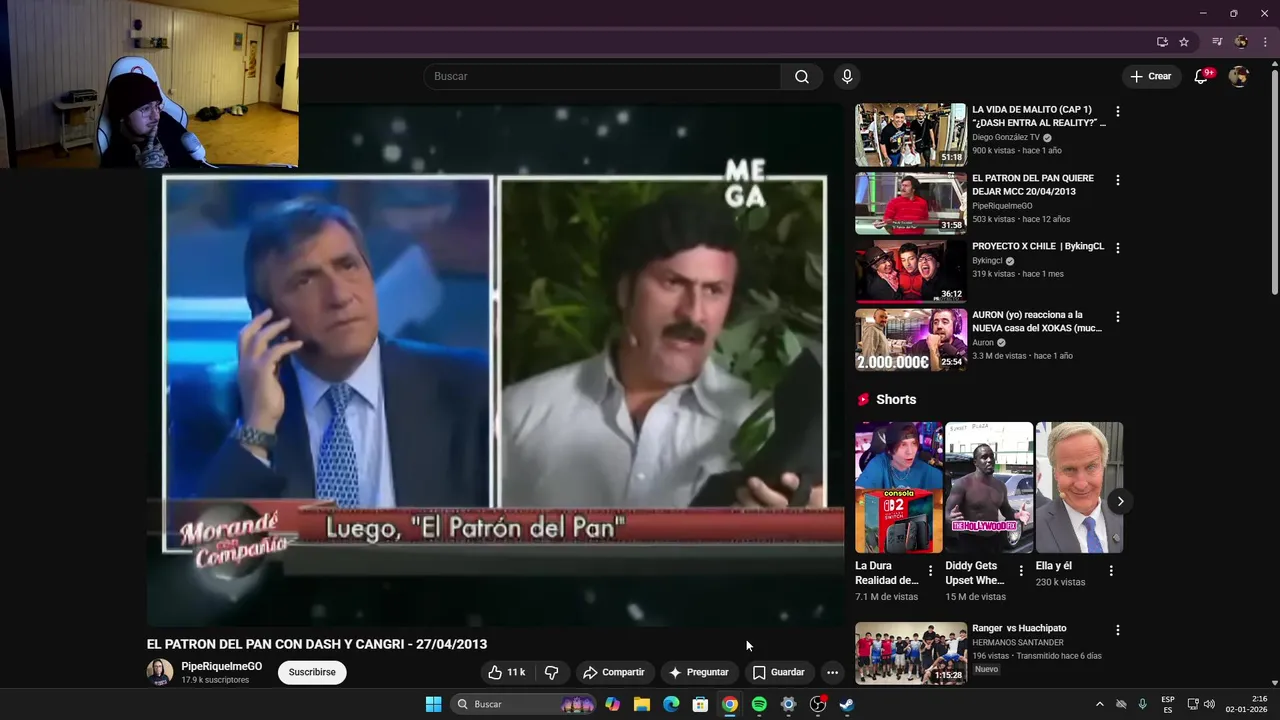
Task: Activate voice search microphone icon
Action: [x=847, y=77]
